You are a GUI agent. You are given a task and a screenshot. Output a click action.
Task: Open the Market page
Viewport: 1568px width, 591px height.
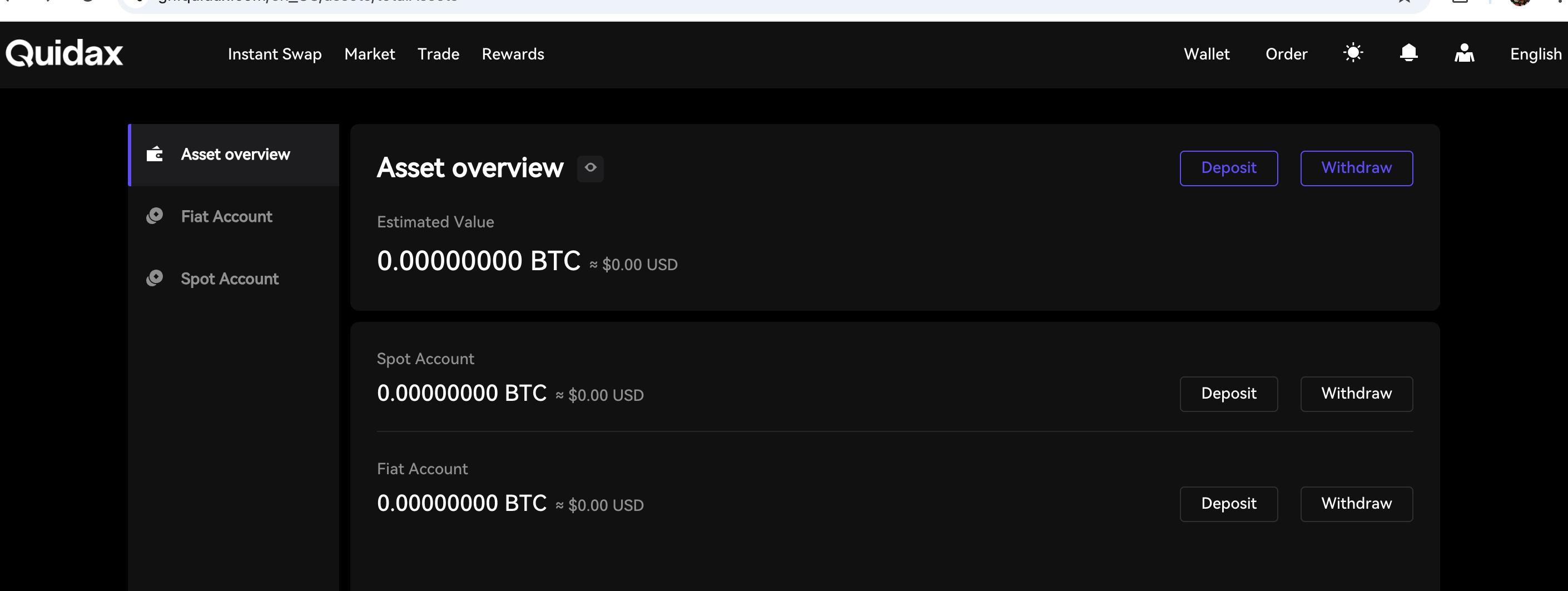pos(369,54)
